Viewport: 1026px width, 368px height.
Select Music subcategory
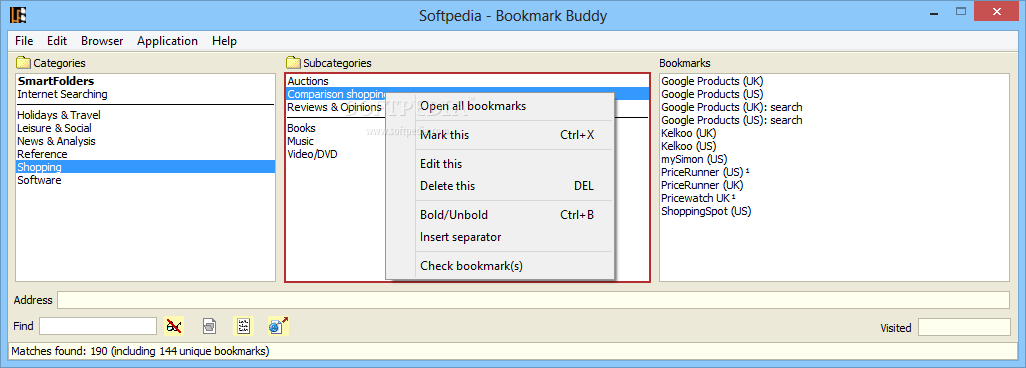pyautogui.click(x=300, y=141)
